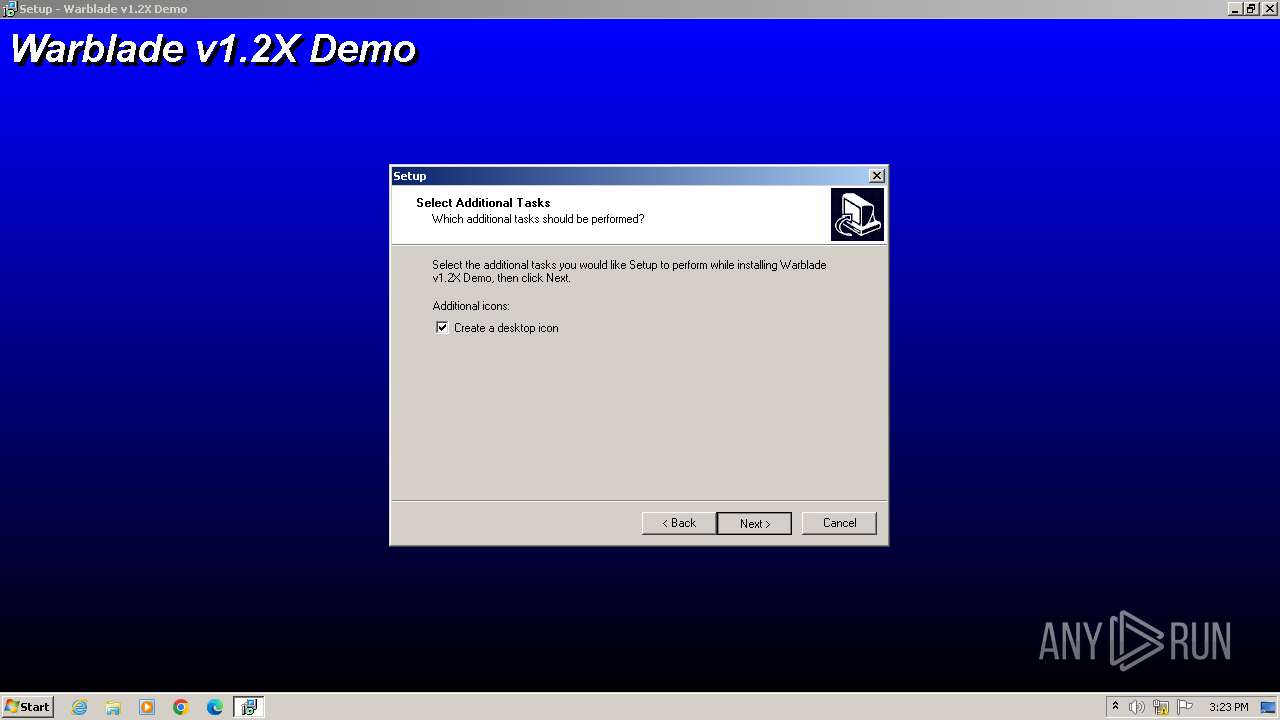Minimize the Setup - Warblade main window
The image size is (1280, 720).
pyautogui.click(x=1235, y=9)
